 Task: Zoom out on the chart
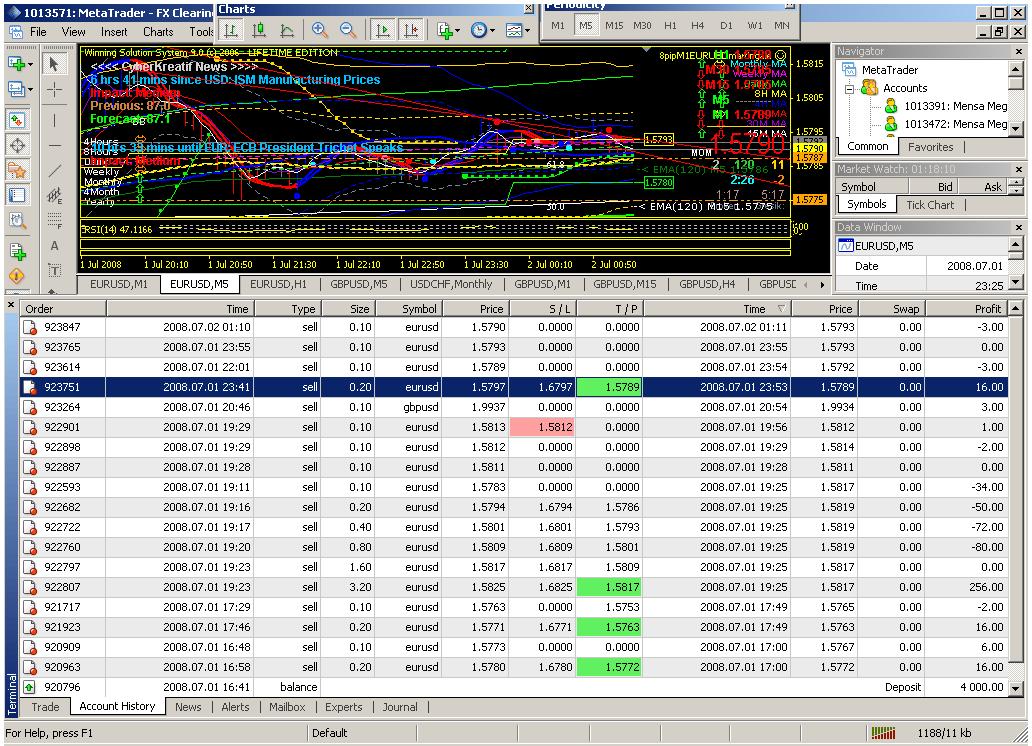coord(348,30)
